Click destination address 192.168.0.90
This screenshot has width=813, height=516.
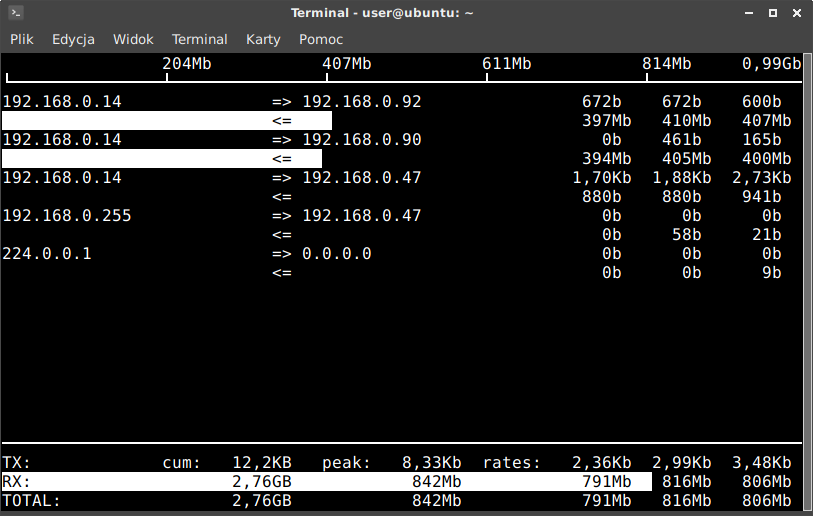361,140
